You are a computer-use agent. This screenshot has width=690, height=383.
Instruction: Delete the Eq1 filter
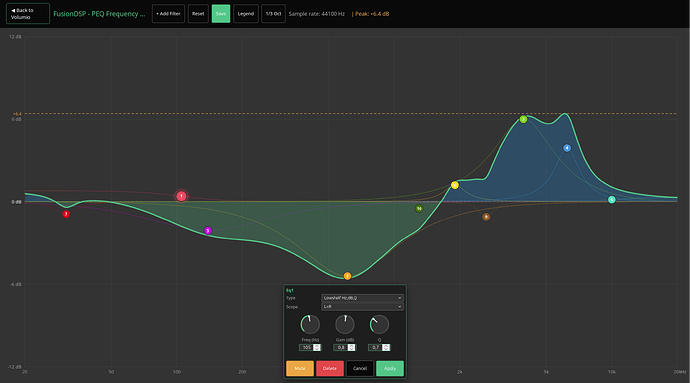330,368
